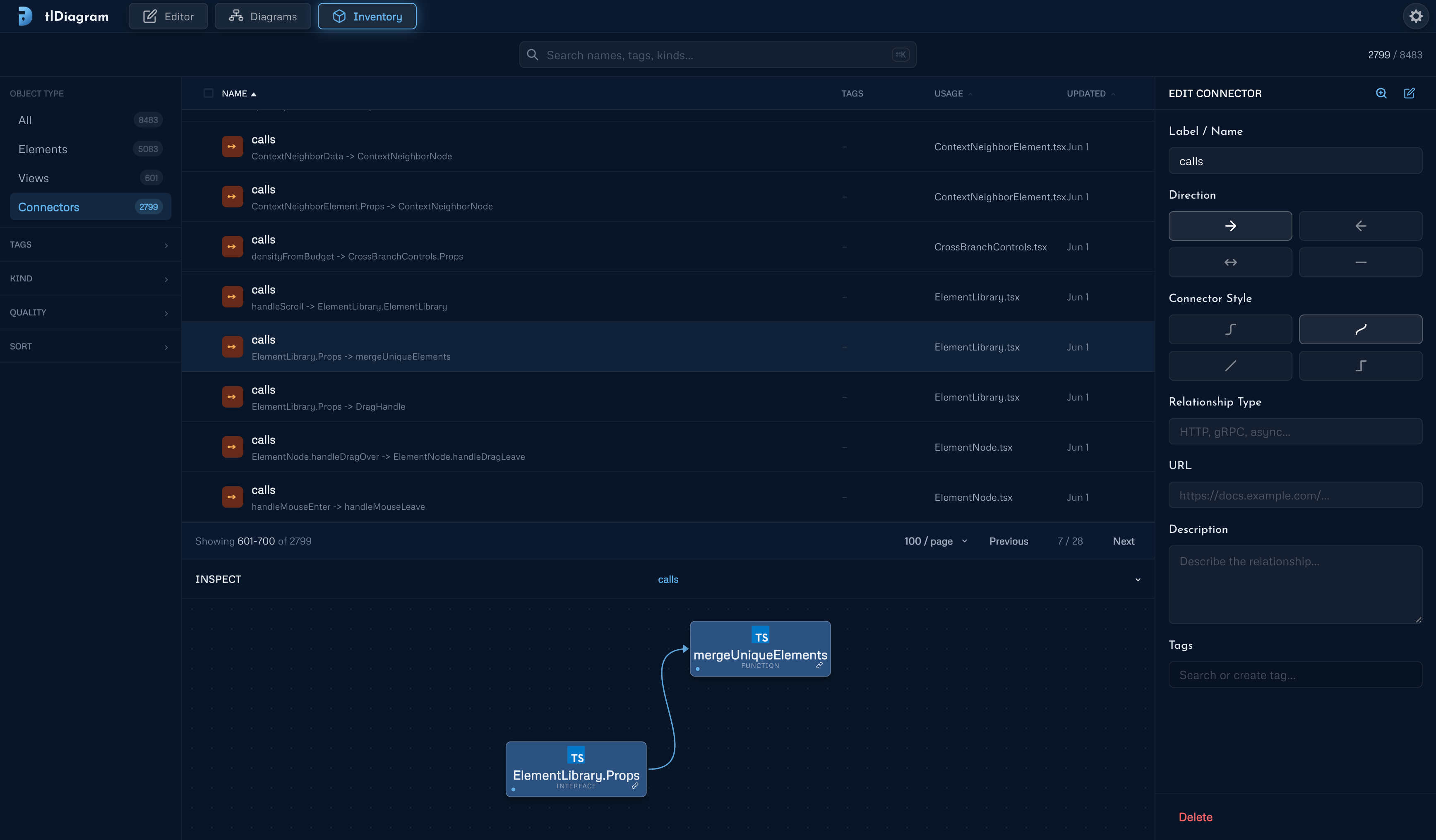Click the Search or create tag field
The width and height of the screenshot is (1436, 840).
pos(1295,675)
